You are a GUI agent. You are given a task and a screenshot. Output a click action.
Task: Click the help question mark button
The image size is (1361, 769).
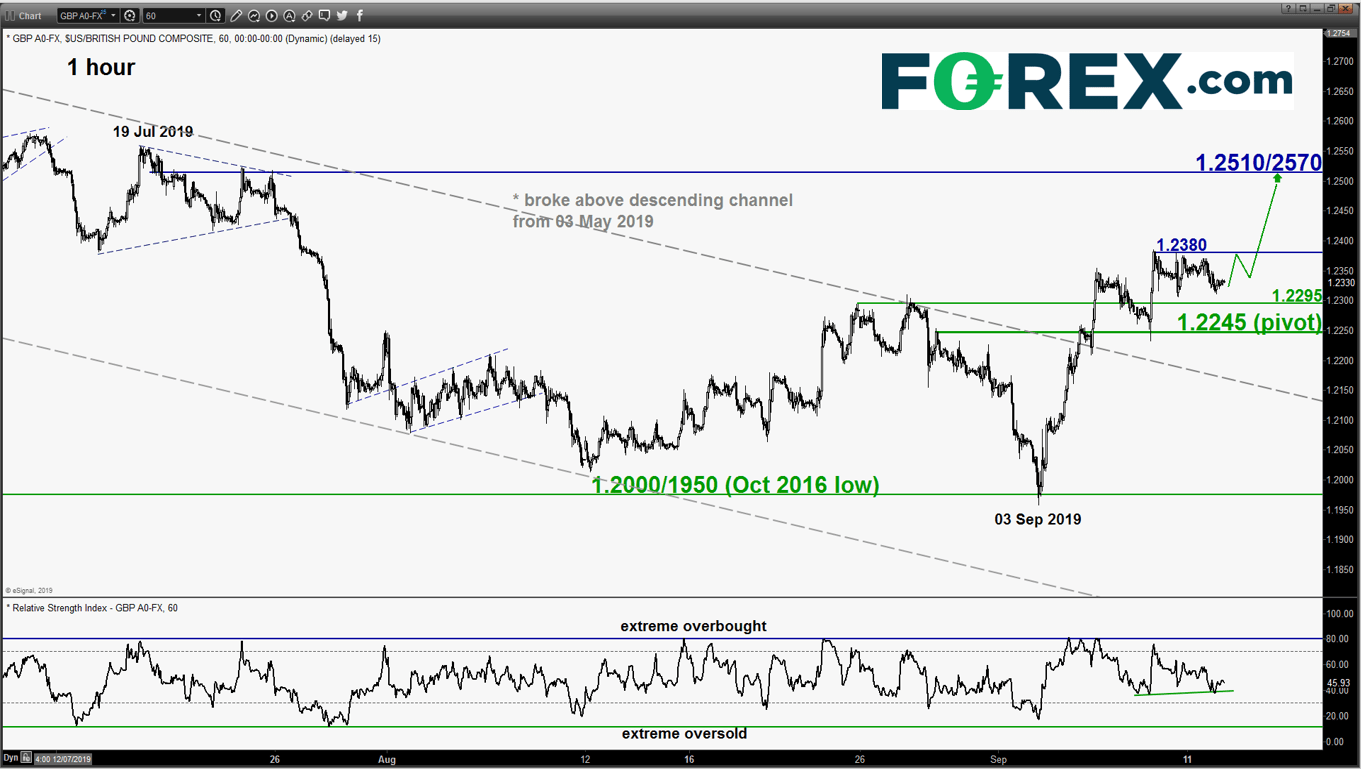[1288, 8]
